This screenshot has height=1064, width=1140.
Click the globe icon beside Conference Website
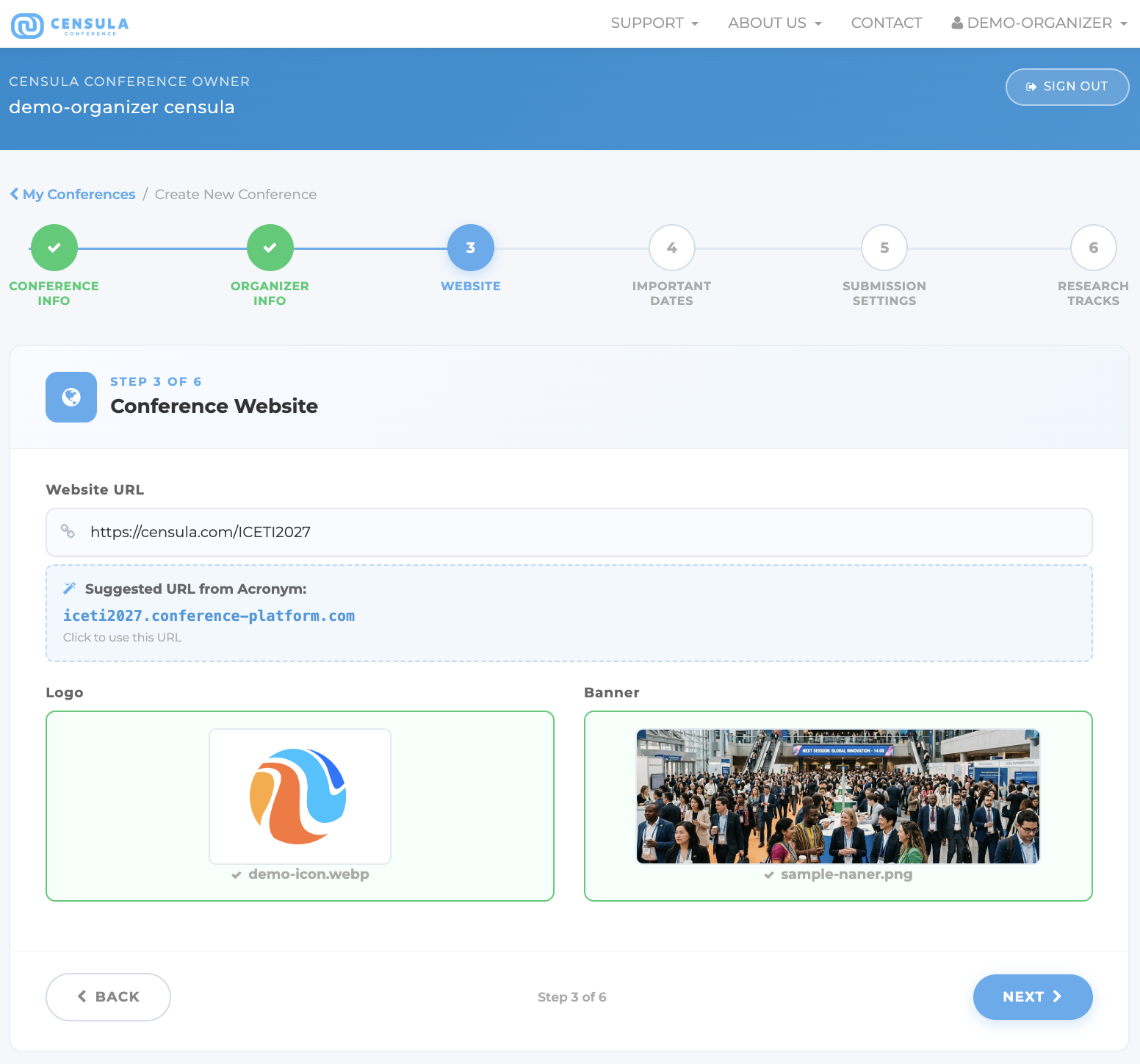[71, 397]
